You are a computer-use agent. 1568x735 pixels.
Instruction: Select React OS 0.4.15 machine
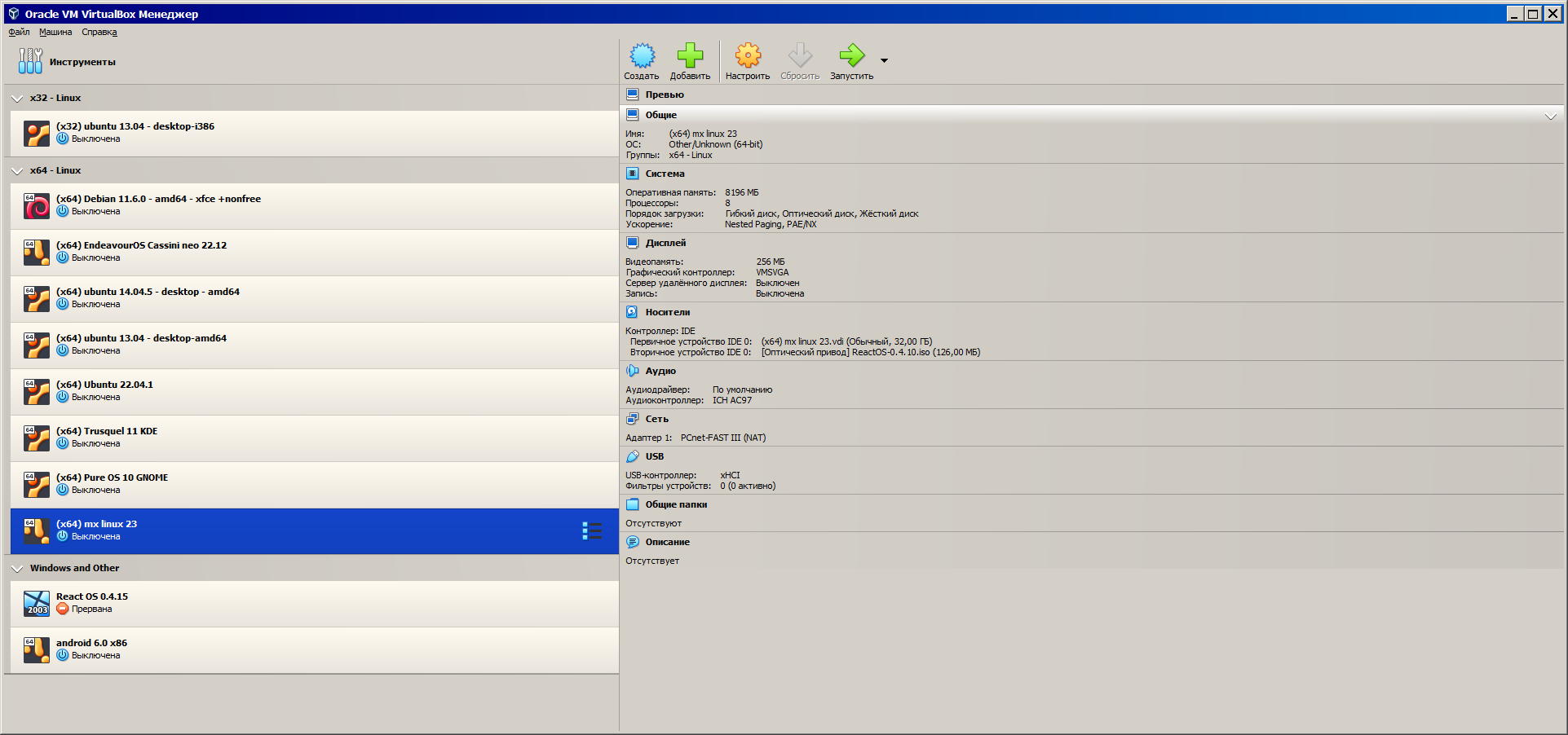[315, 604]
